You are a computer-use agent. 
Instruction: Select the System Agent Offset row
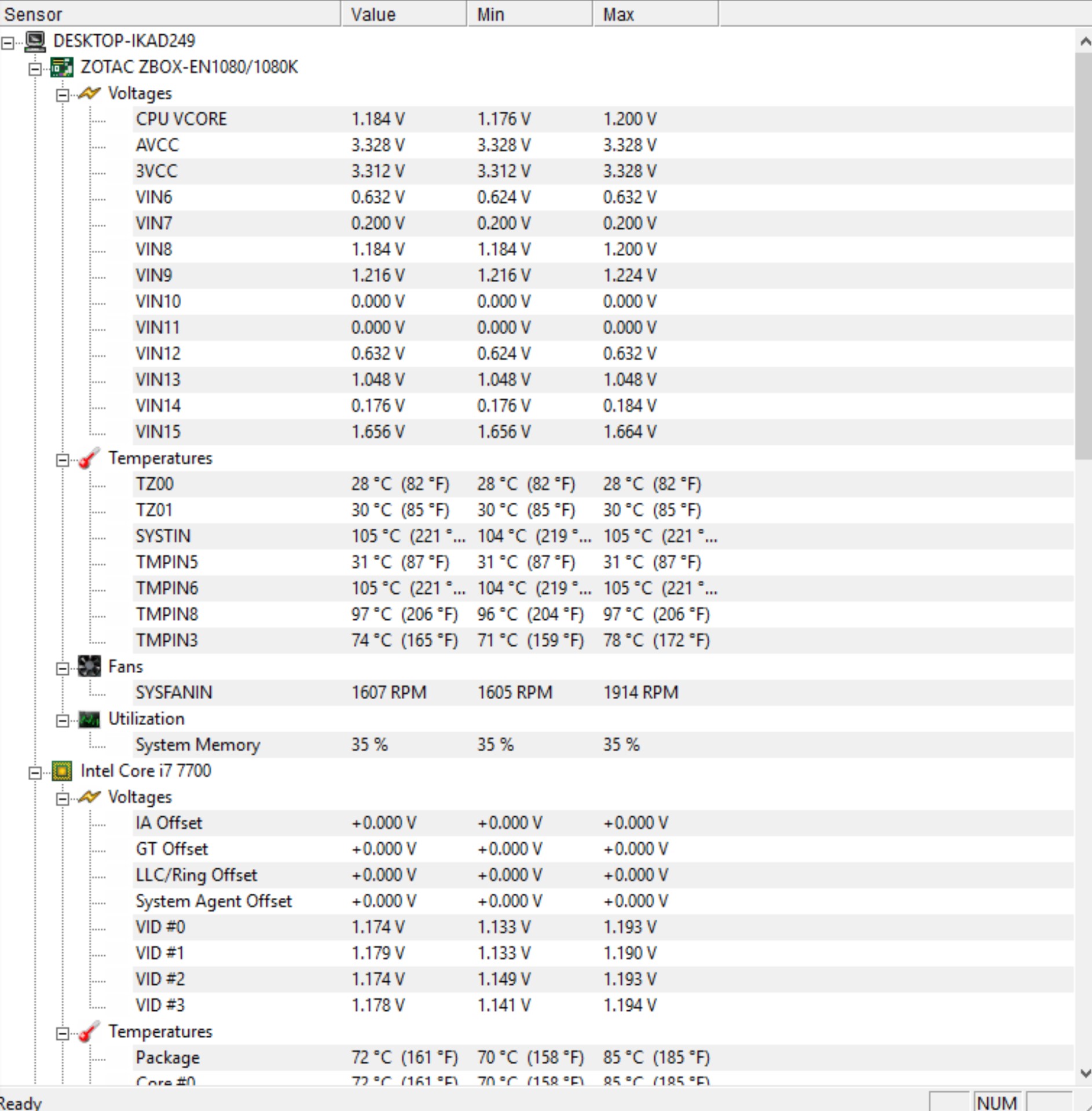(603, 901)
